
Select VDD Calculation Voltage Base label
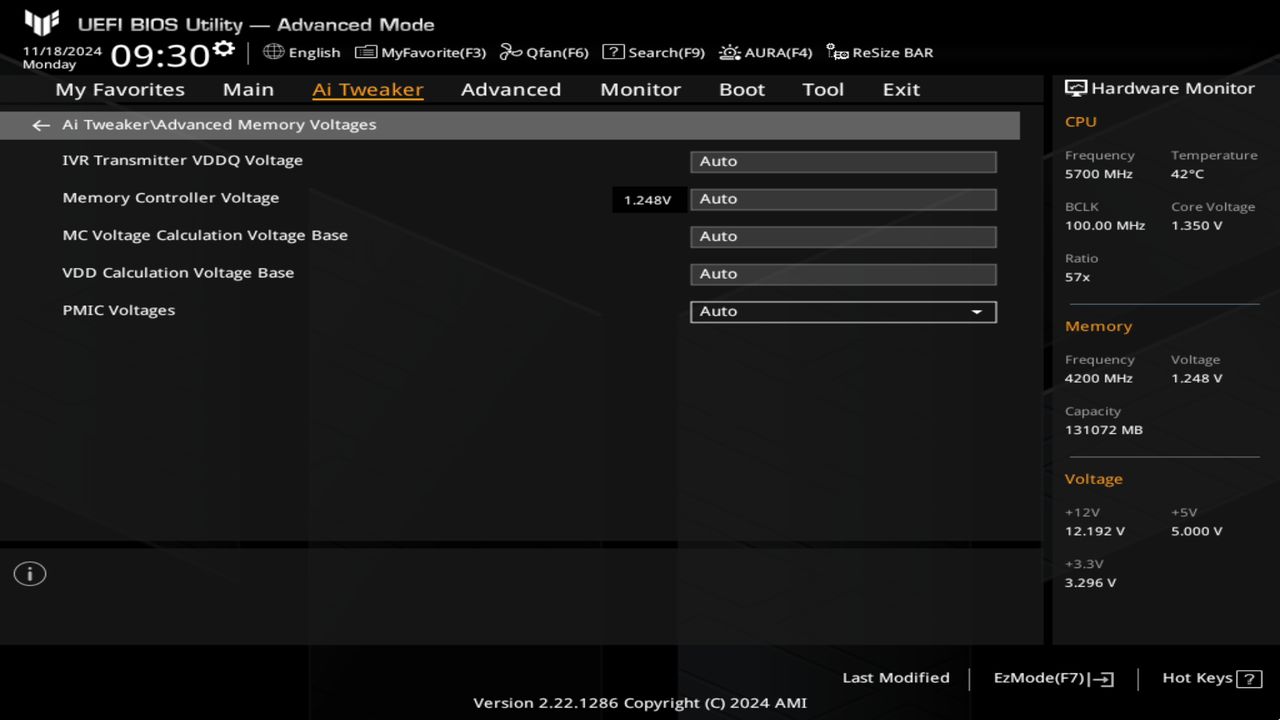point(178,273)
